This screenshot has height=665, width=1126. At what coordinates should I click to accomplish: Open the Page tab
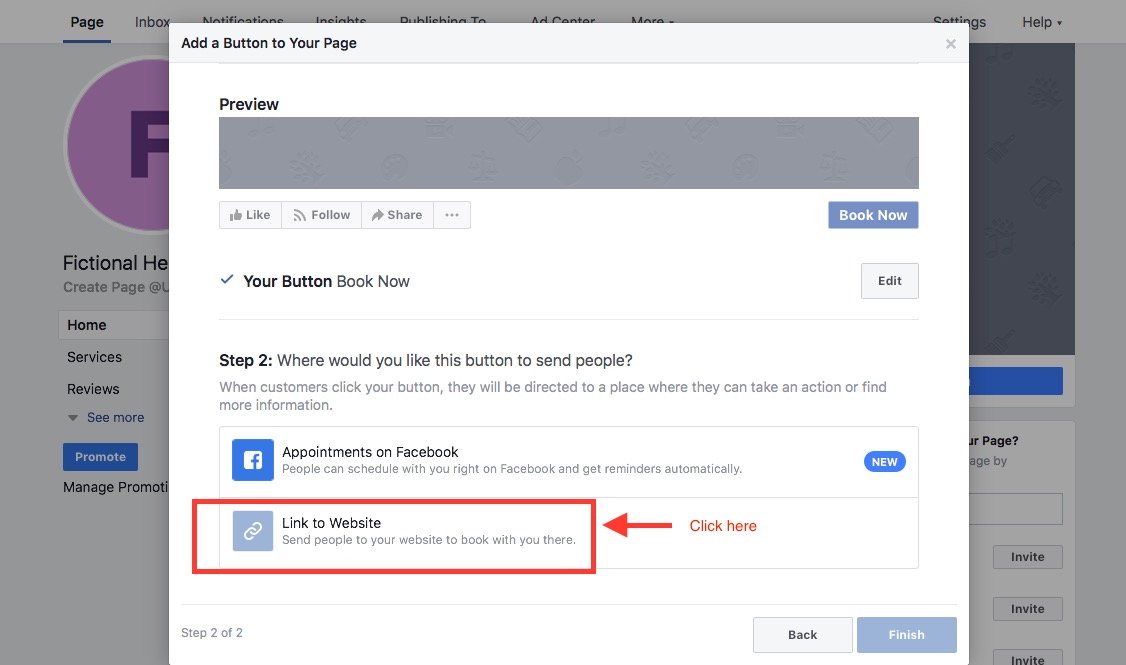pyautogui.click(x=87, y=22)
